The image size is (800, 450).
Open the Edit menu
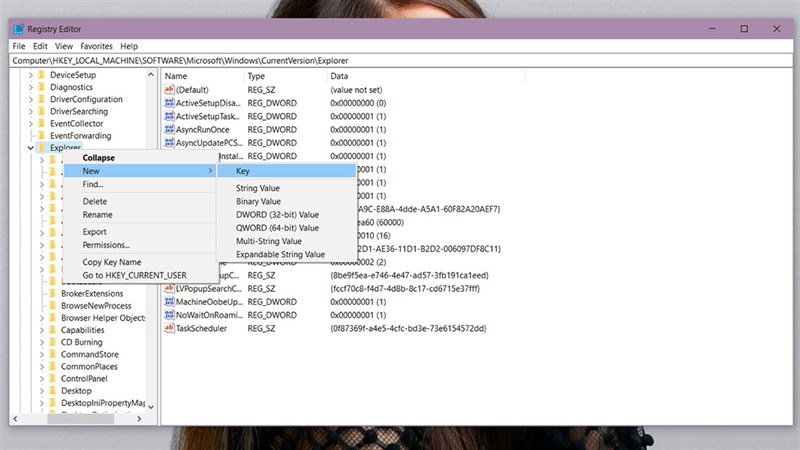tap(40, 46)
